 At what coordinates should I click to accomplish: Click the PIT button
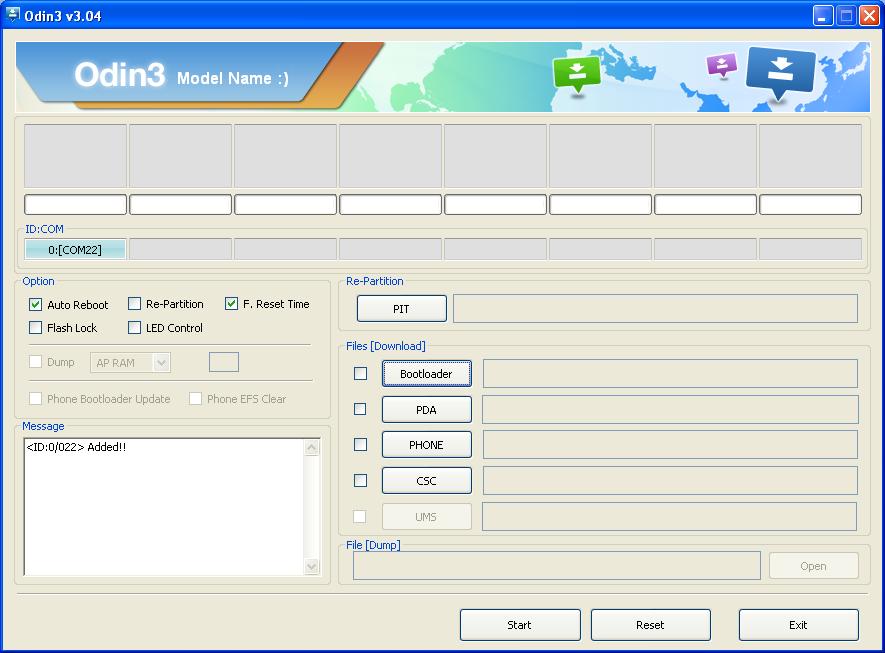click(x=401, y=309)
